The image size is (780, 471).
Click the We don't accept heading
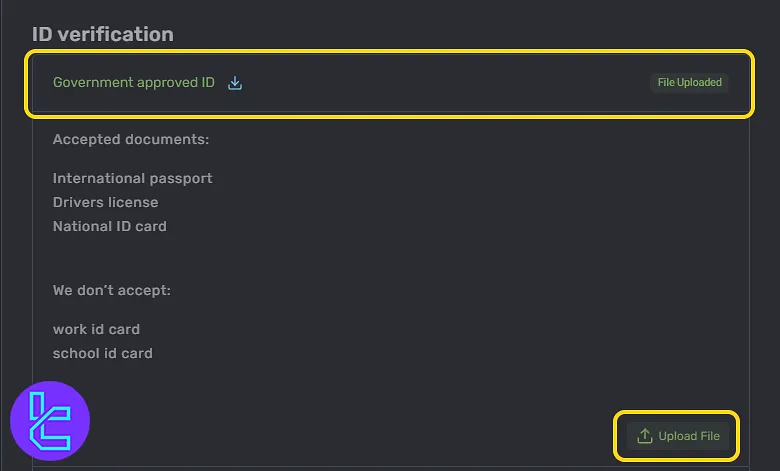pos(111,290)
